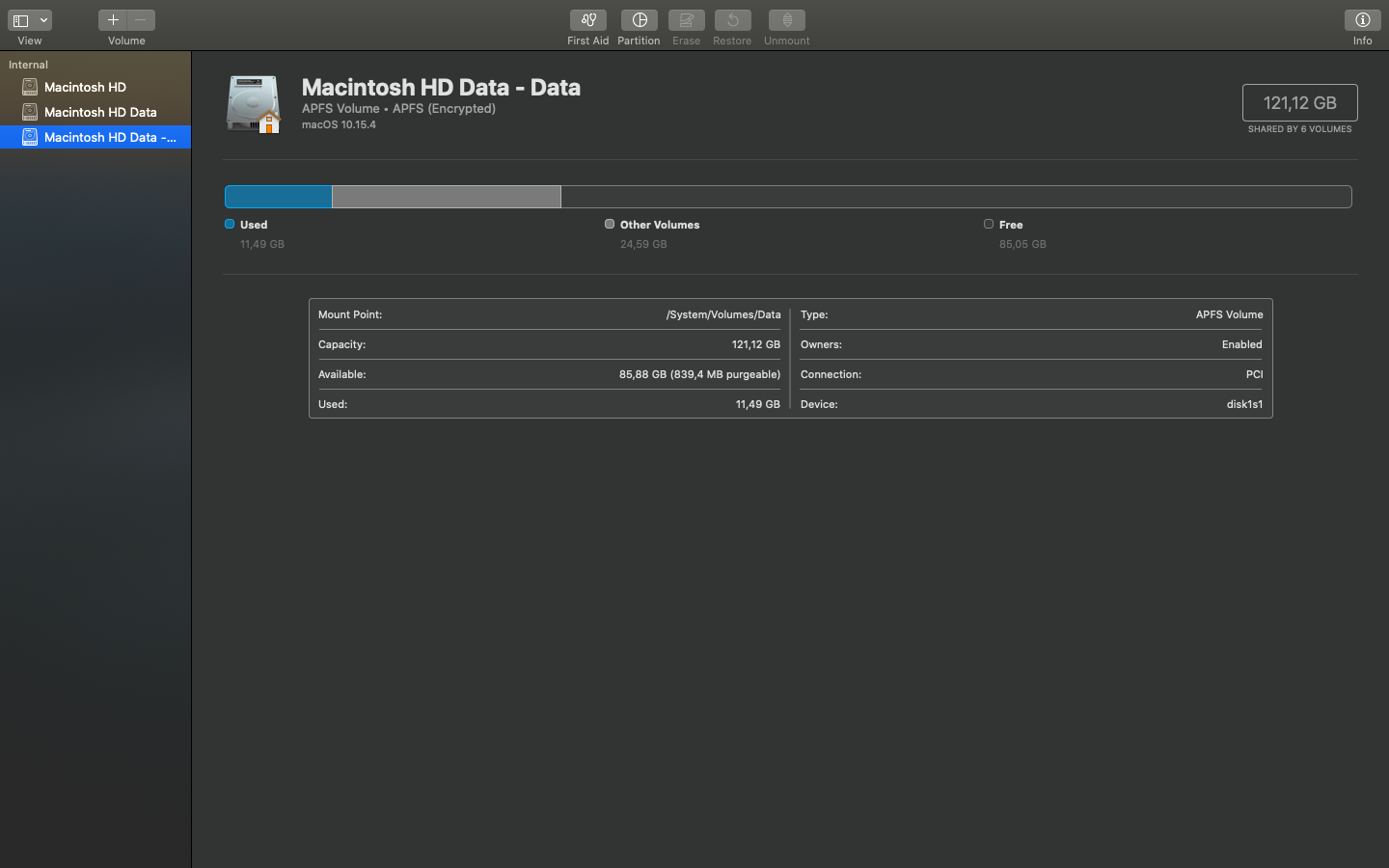Click the highlighted volume's disk icon in sidebar

[30, 137]
